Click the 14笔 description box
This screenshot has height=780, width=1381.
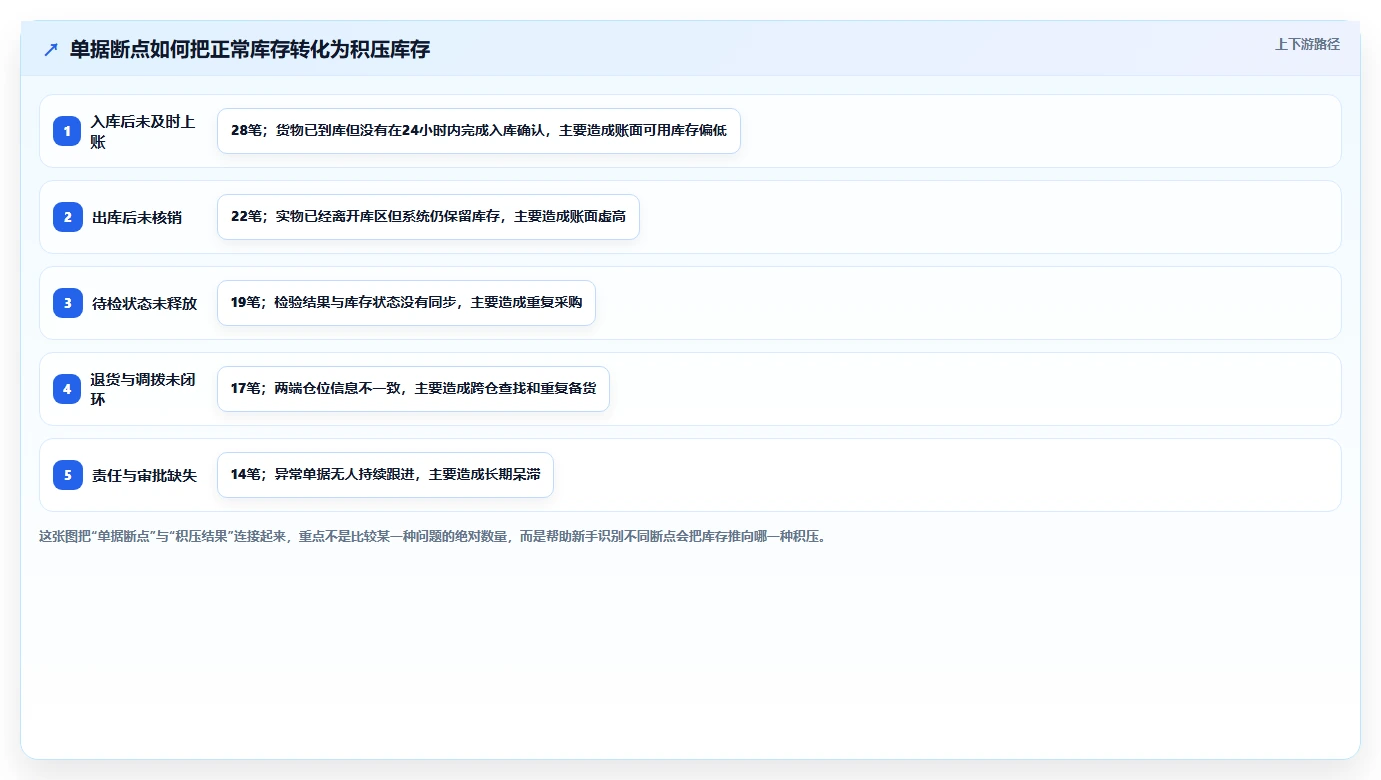(385, 475)
